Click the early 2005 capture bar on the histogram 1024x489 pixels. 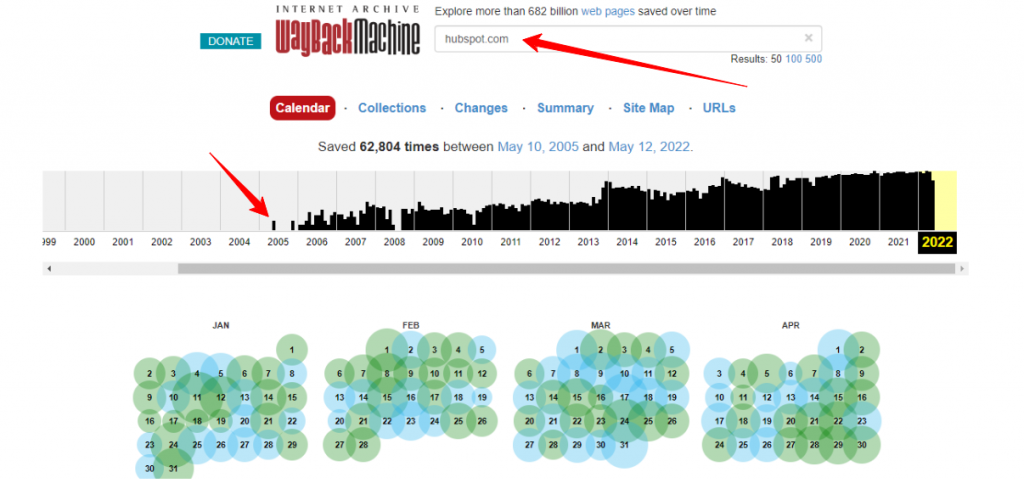(x=274, y=225)
